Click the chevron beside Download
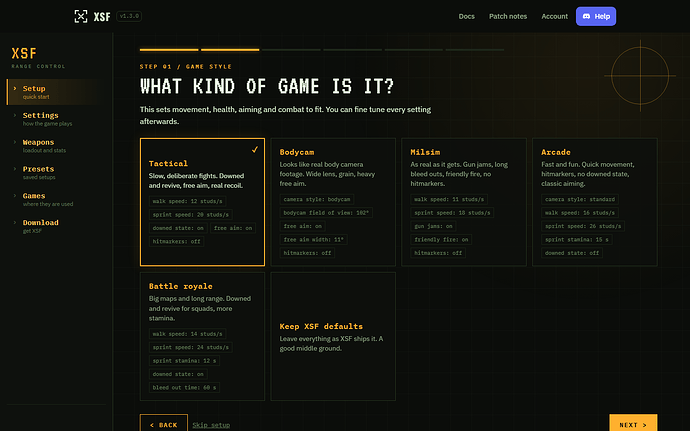Viewport: 690px width, 431px height. 15,222
